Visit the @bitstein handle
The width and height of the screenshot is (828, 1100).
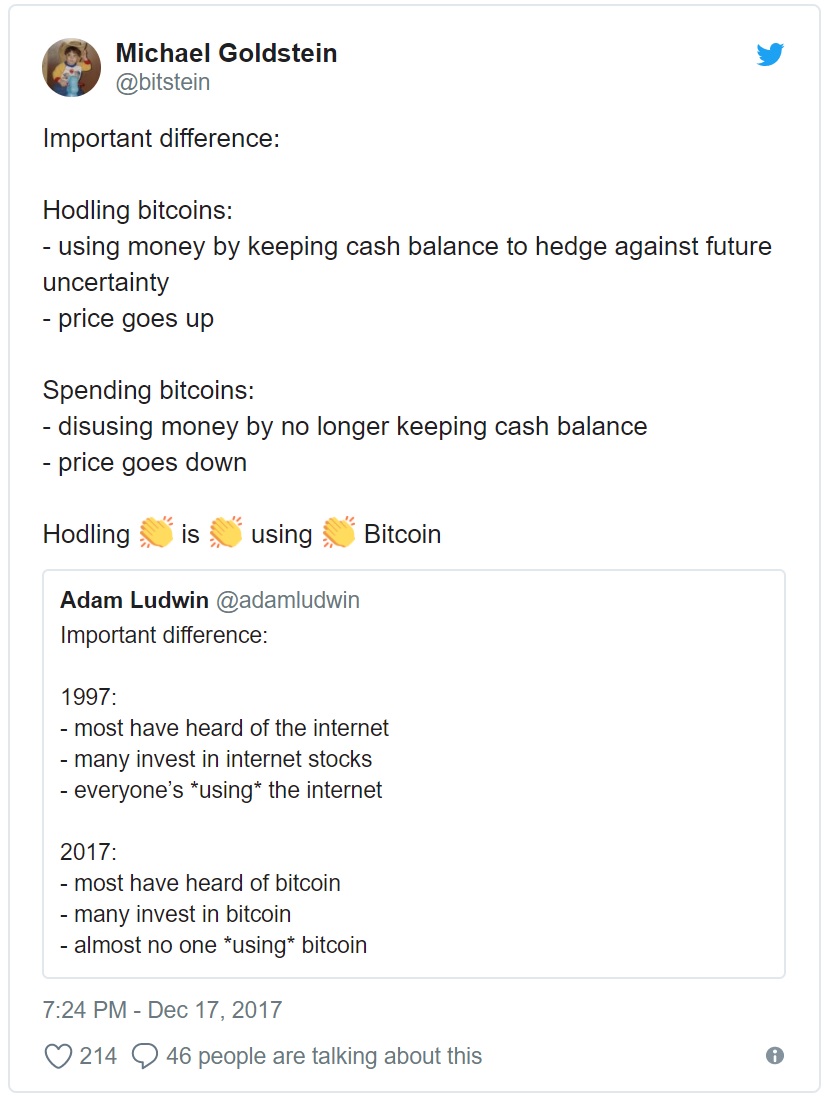pyautogui.click(x=163, y=82)
